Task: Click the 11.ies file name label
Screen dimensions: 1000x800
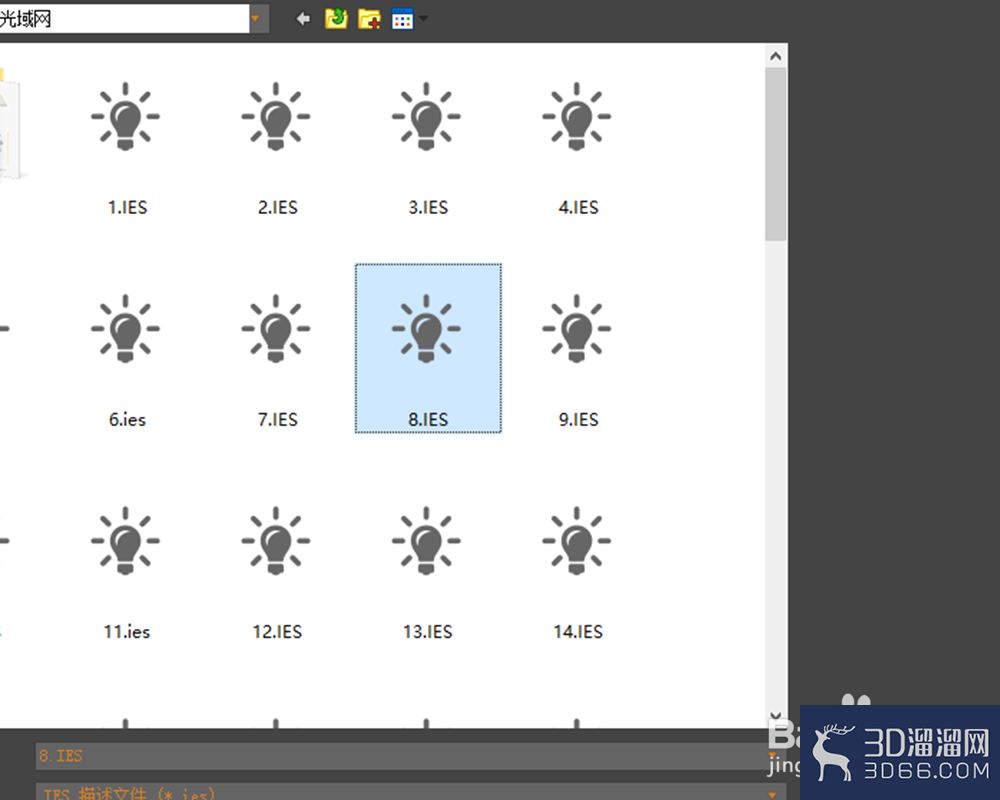Action: (127, 632)
